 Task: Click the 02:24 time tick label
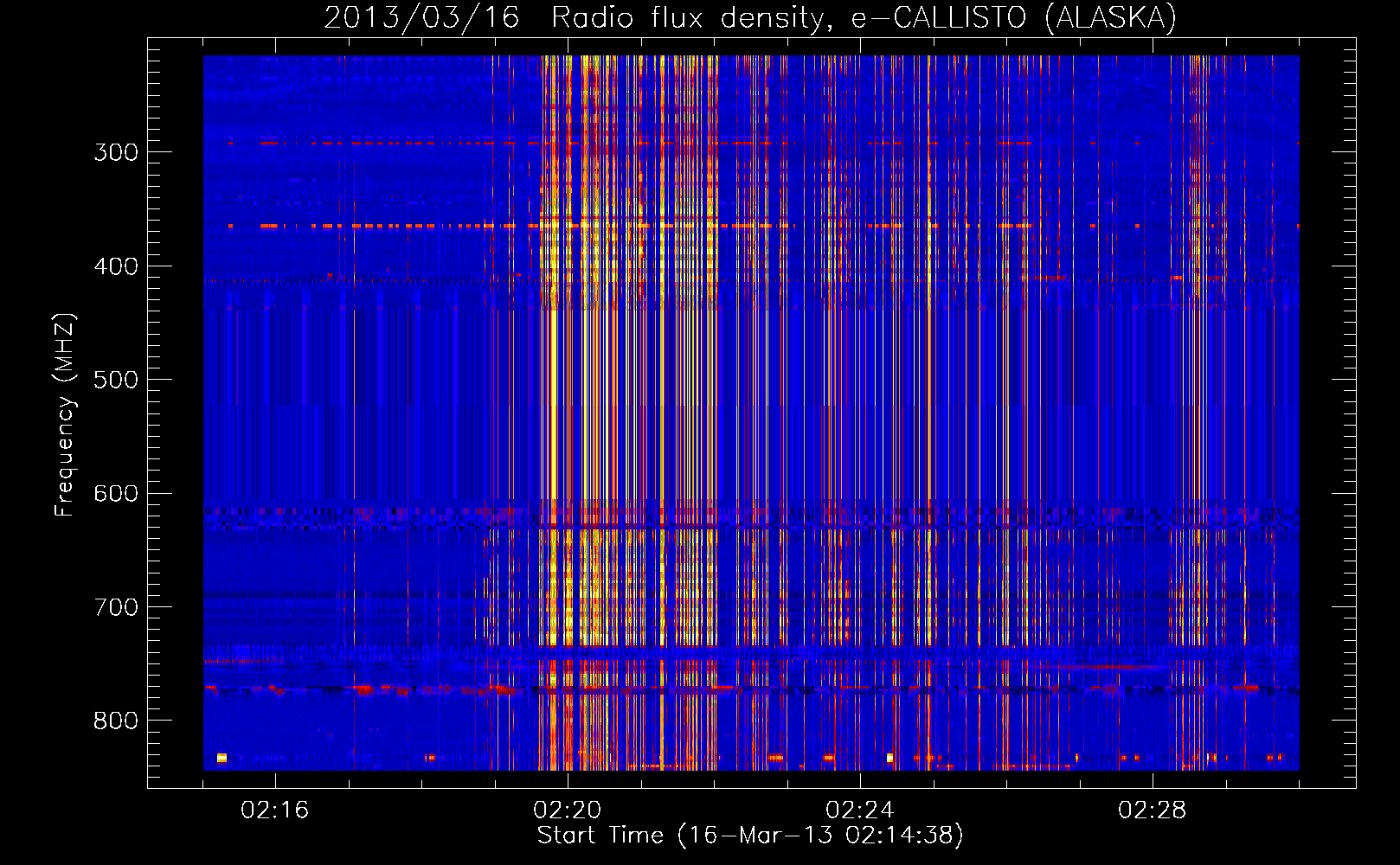point(860,811)
